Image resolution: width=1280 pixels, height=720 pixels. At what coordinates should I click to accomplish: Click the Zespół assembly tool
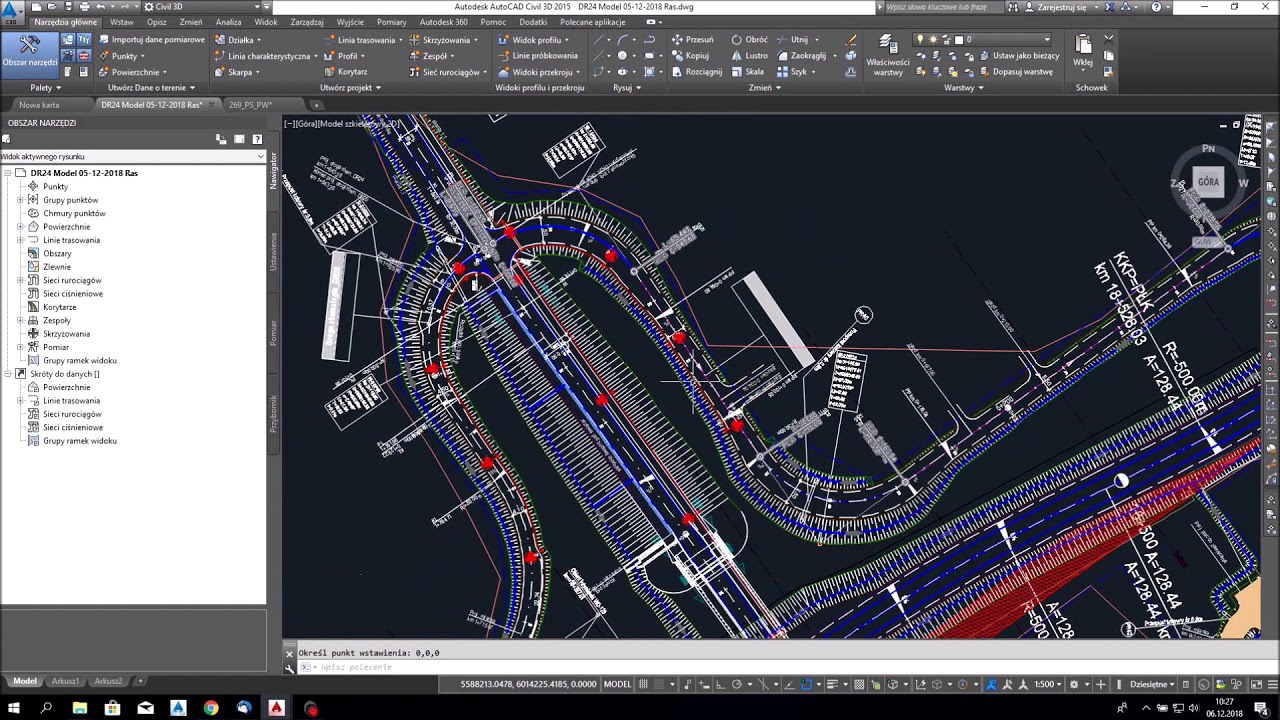click(x=433, y=56)
